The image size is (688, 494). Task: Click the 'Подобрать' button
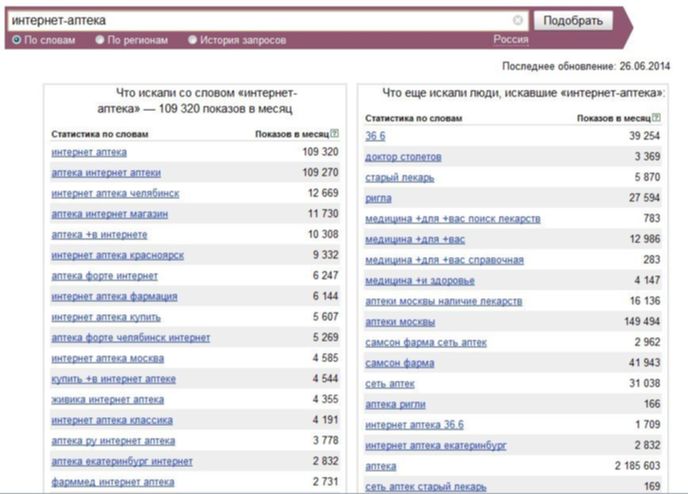pyautogui.click(x=573, y=21)
